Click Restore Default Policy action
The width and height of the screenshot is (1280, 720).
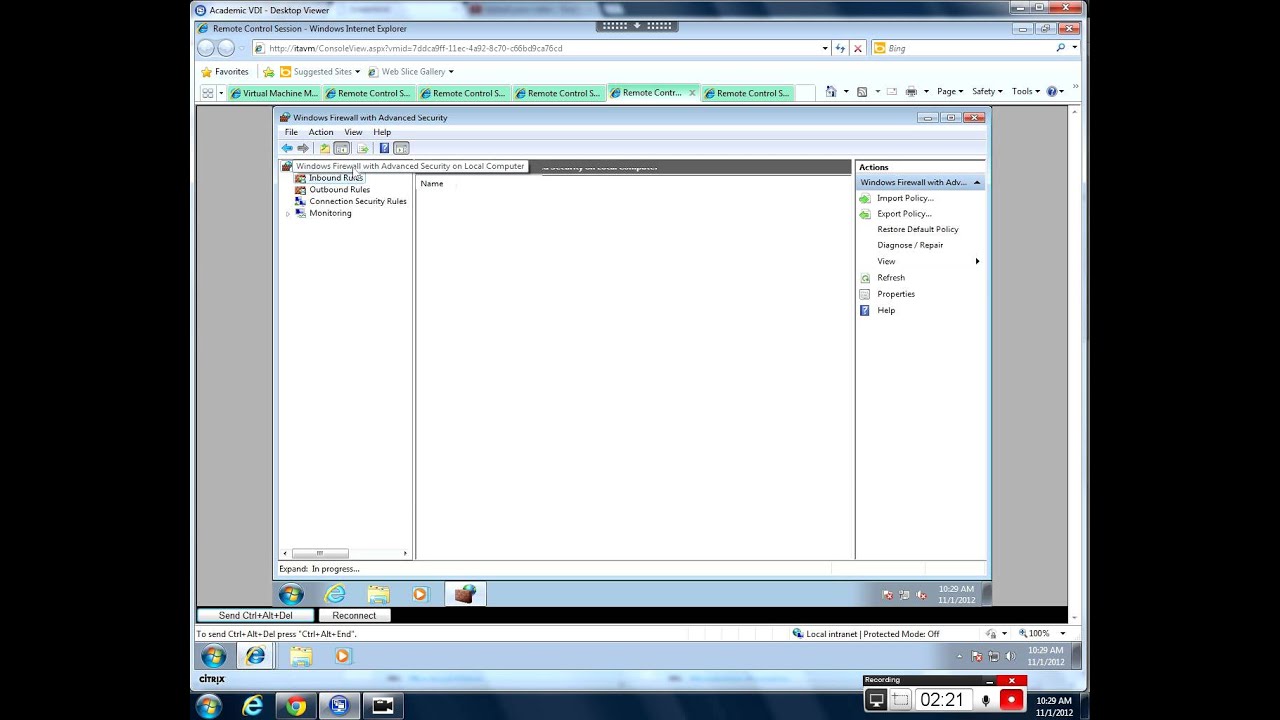point(918,229)
